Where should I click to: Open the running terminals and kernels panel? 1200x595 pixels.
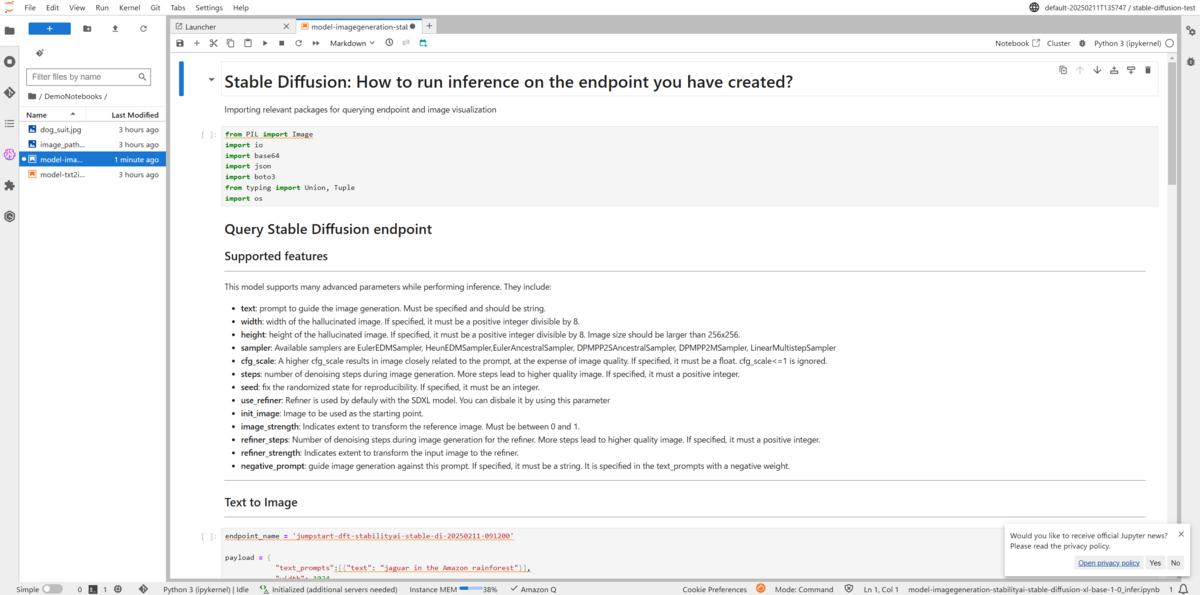[x=10, y=61]
